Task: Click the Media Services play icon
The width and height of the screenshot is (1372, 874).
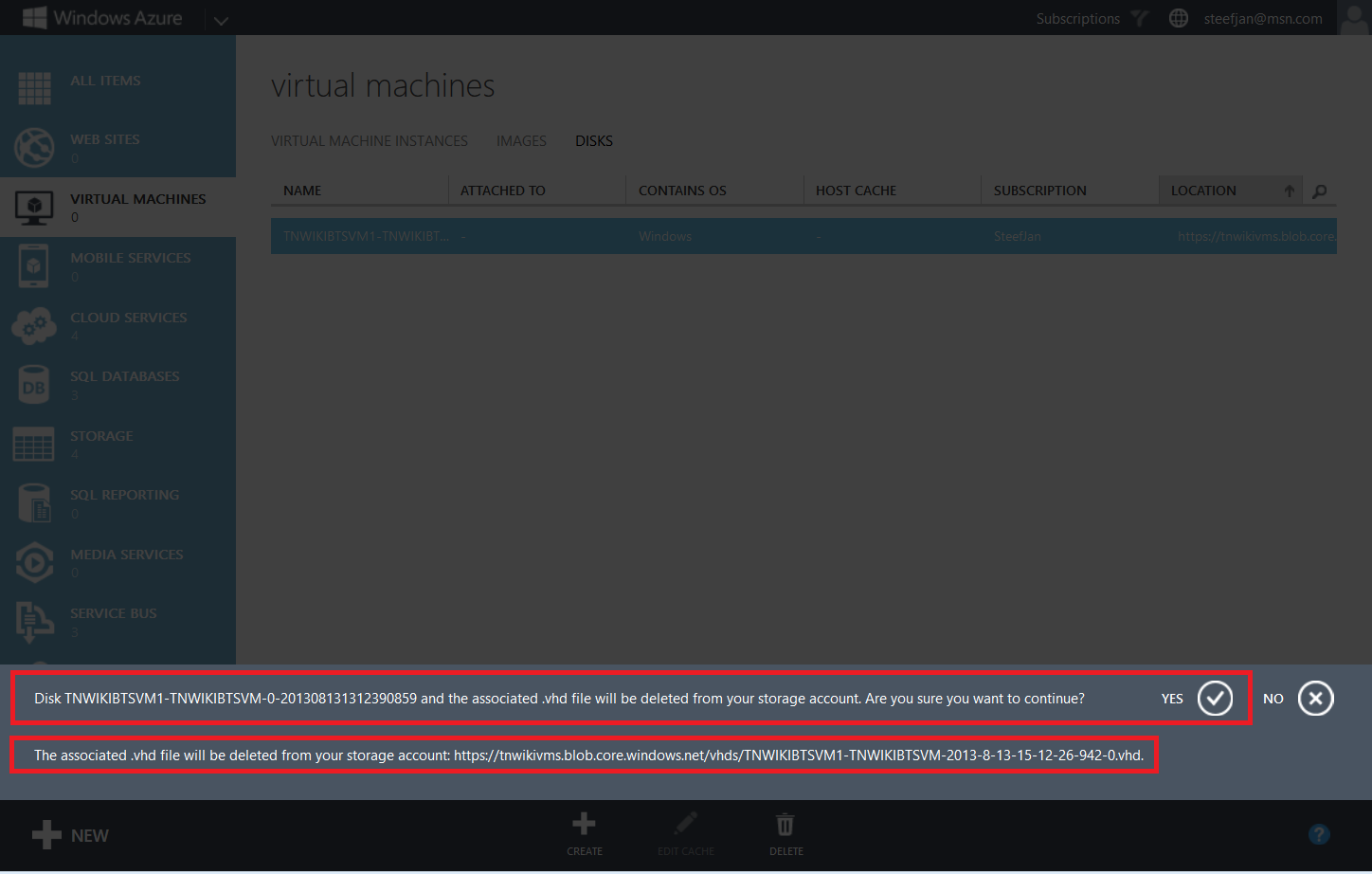Action: tap(34, 562)
